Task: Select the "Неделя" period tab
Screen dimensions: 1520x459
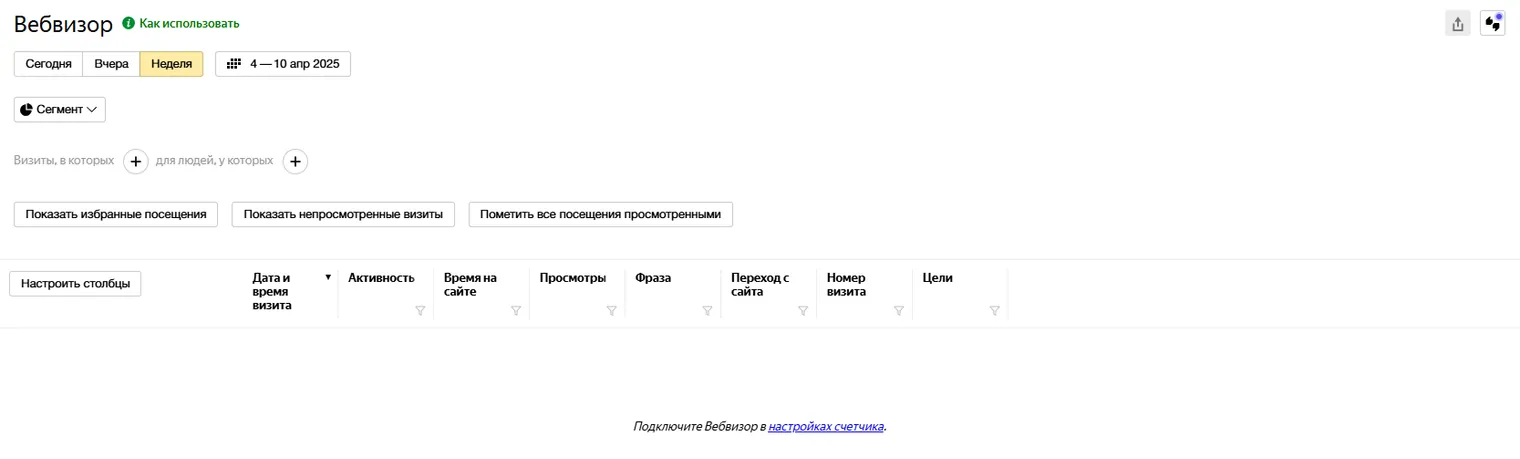Action: pyautogui.click(x=171, y=64)
